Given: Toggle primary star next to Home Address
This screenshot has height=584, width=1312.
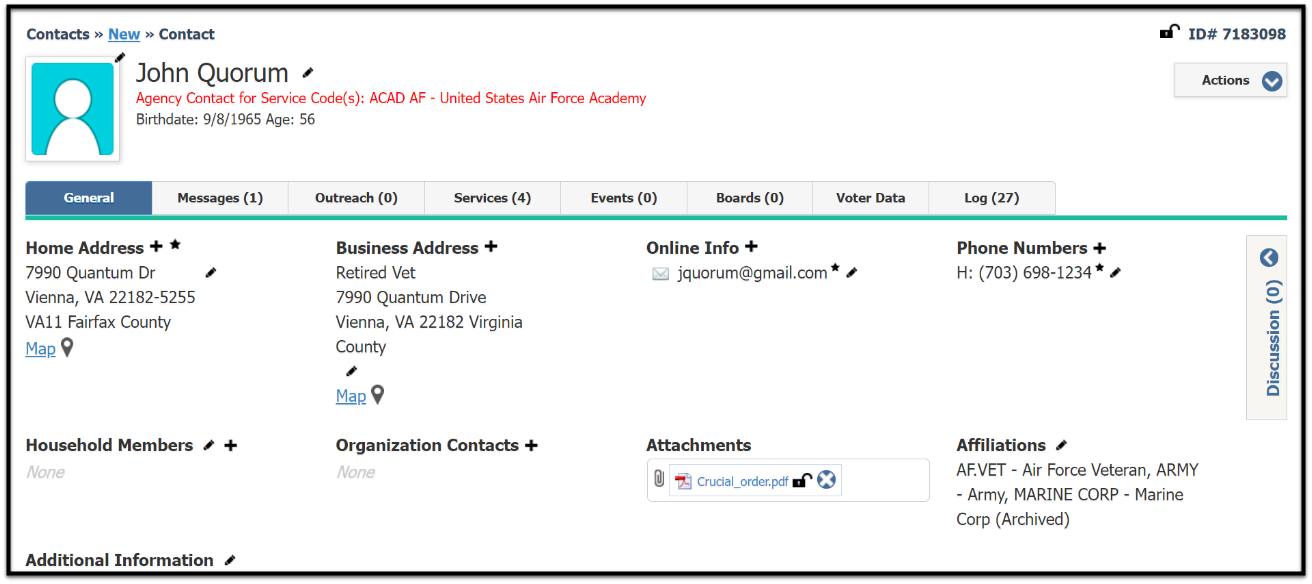Looking at the screenshot, I should [x=176, y=245].
